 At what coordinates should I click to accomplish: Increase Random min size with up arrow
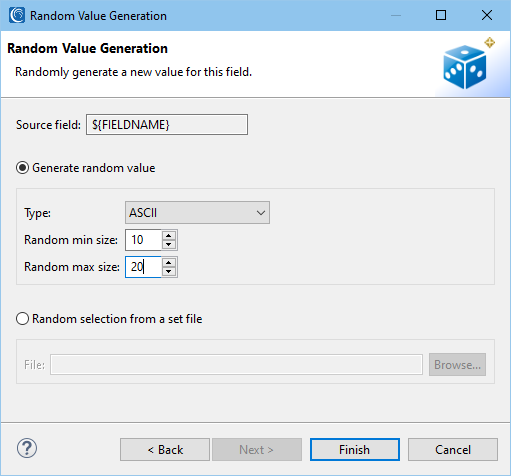point(169,236)
